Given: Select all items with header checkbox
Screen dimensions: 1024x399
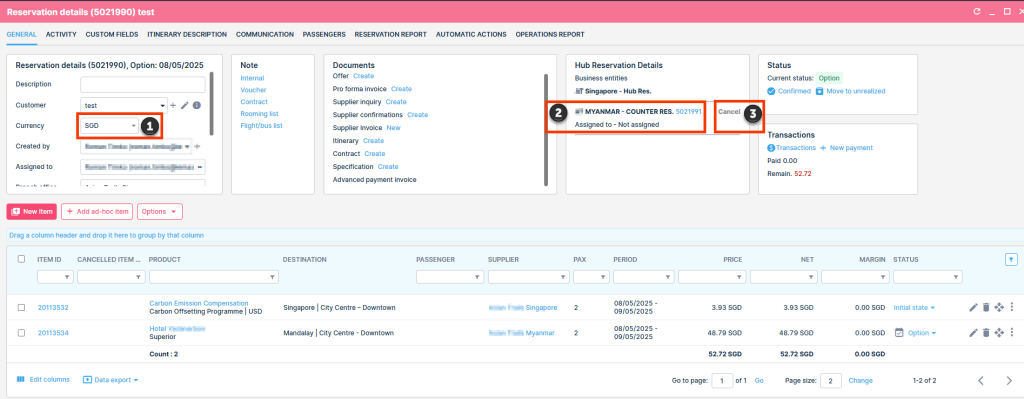Looking at the screenshot, I should coord(22,259).
